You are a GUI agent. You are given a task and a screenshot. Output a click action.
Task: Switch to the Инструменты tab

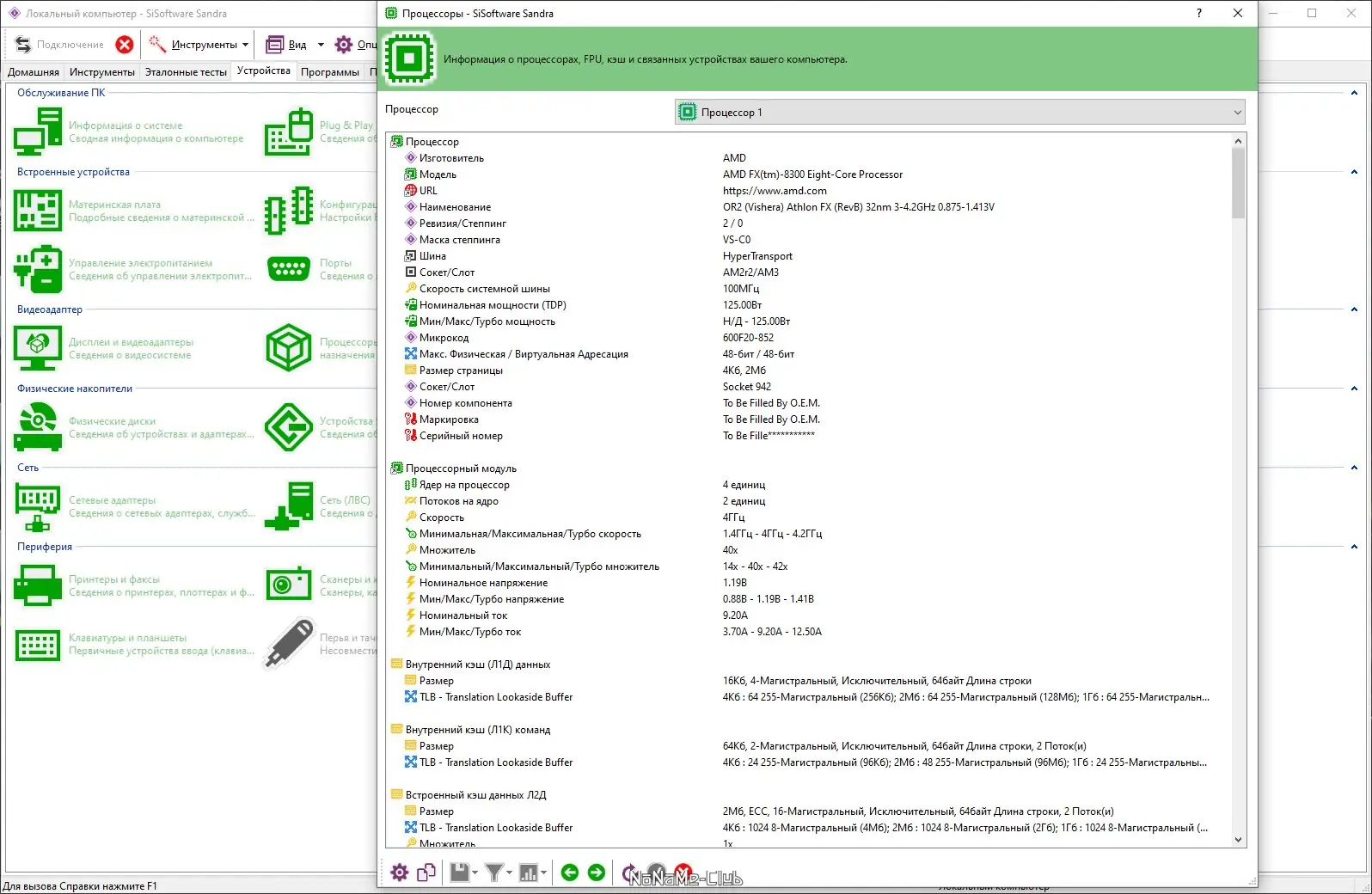point(102,72)
